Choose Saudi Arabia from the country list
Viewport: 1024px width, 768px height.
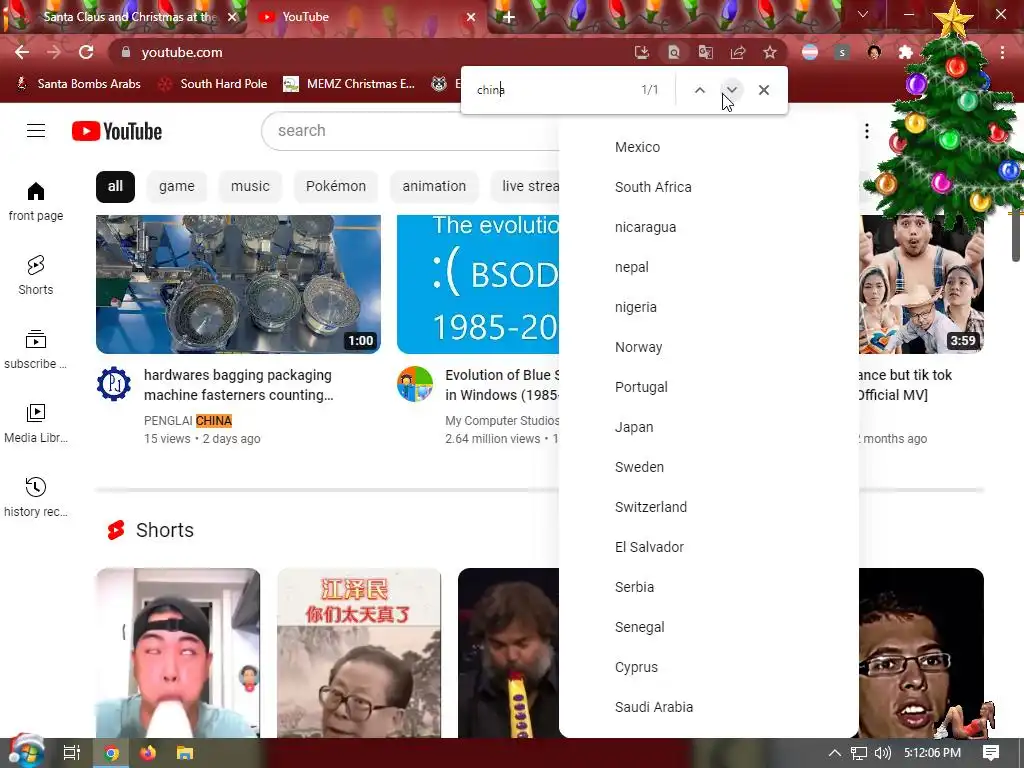coord(709,707)
